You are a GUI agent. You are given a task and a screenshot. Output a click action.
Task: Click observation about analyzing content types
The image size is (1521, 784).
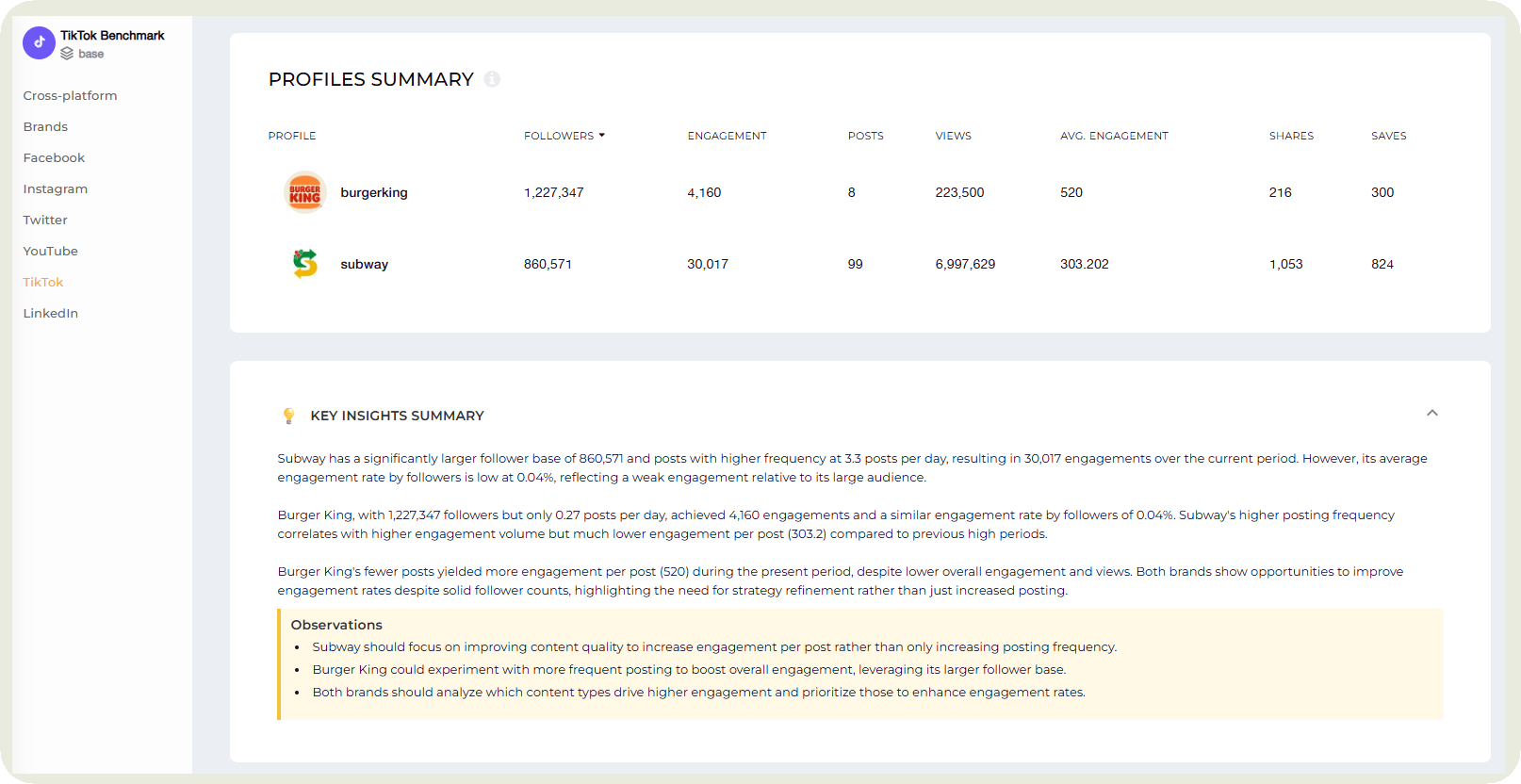698,693
